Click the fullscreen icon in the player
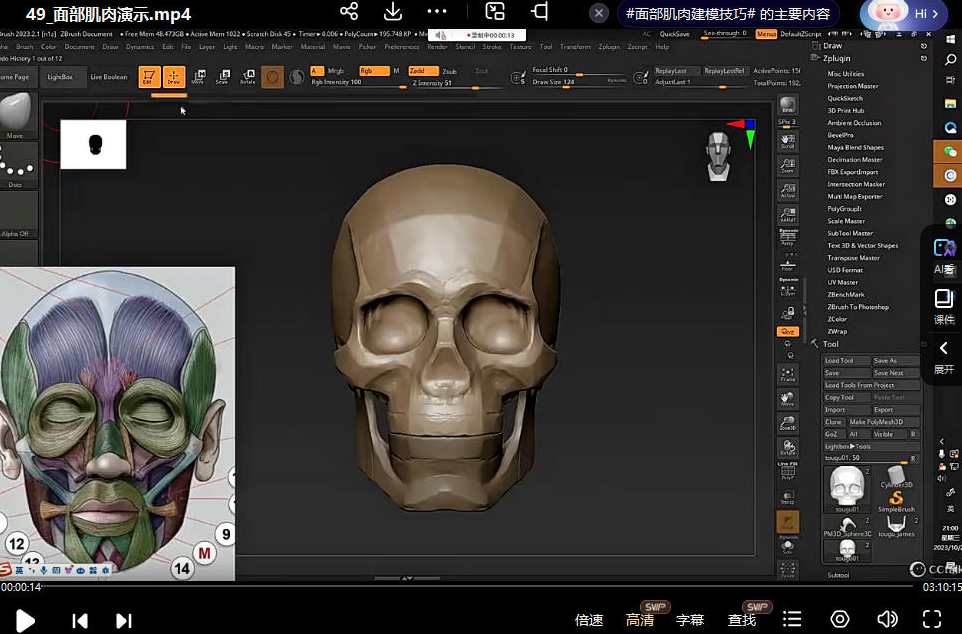Viewport: 962px width, 634px height. [932, 619]
